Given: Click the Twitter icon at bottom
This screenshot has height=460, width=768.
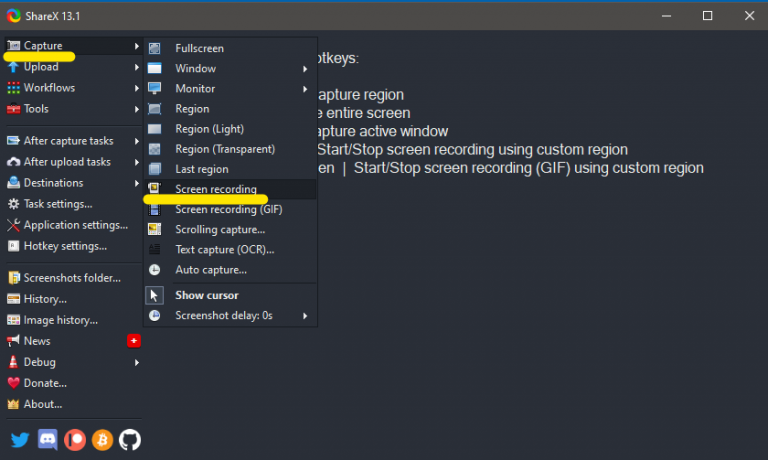Looking at the screenshot, I should 20,439.
